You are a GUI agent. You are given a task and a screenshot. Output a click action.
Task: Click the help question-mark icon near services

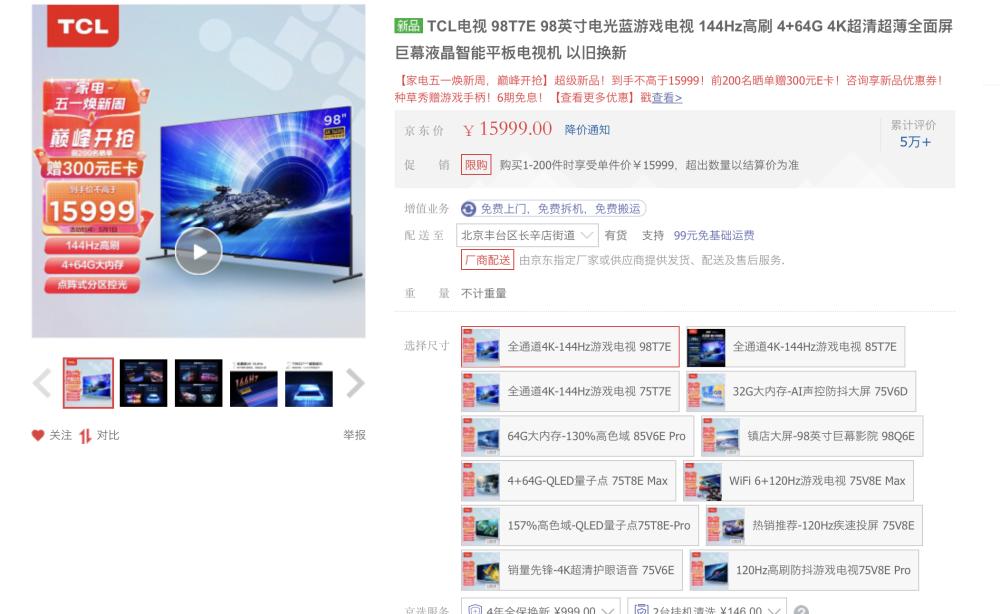pyautogui.click(x=801, y=610)
